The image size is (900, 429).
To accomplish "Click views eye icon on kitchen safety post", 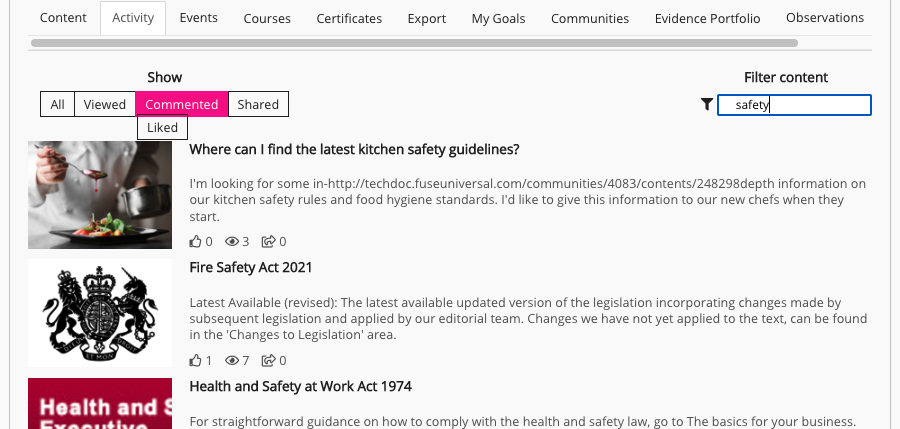I will pyautogui.click(x=233, y=241).
